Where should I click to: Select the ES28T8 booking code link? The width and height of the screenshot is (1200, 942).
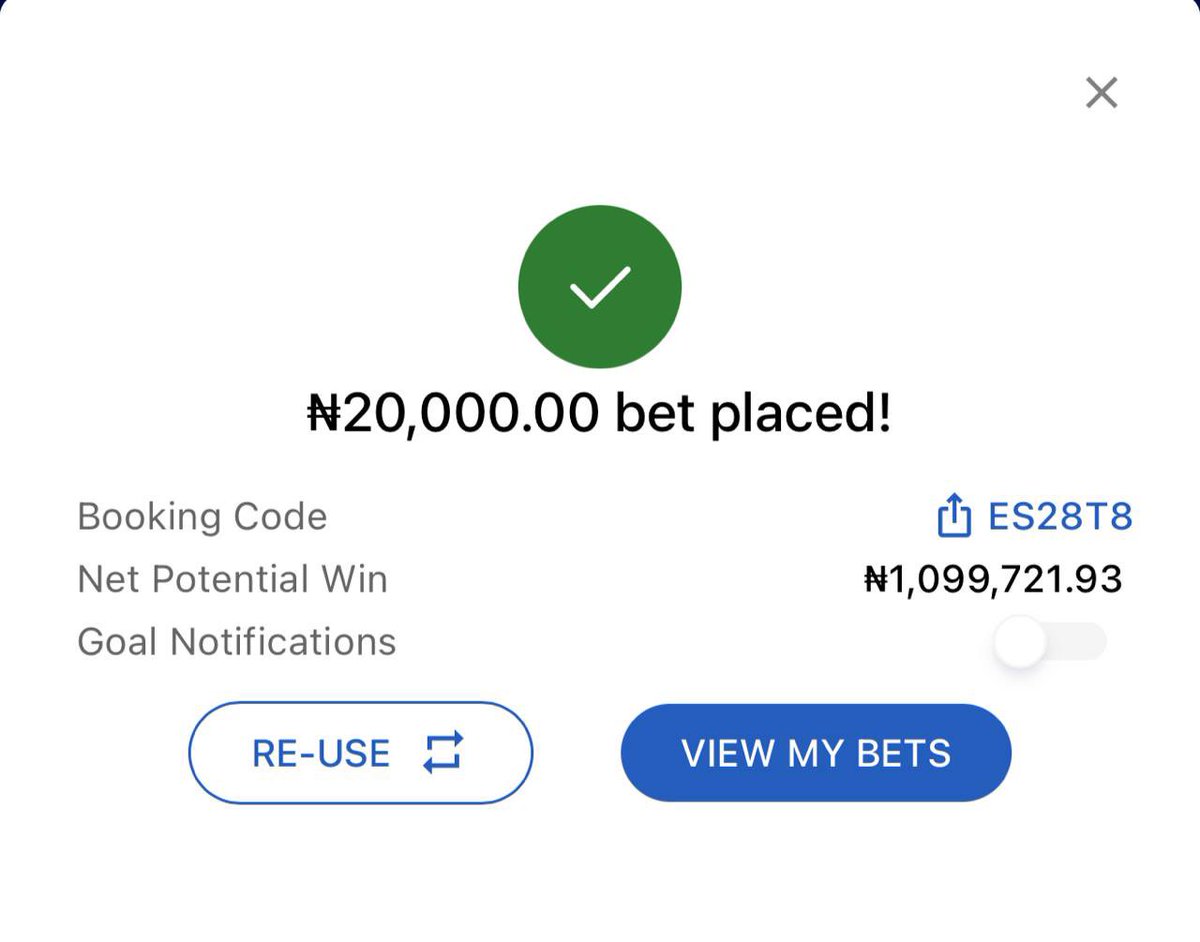1060,517
